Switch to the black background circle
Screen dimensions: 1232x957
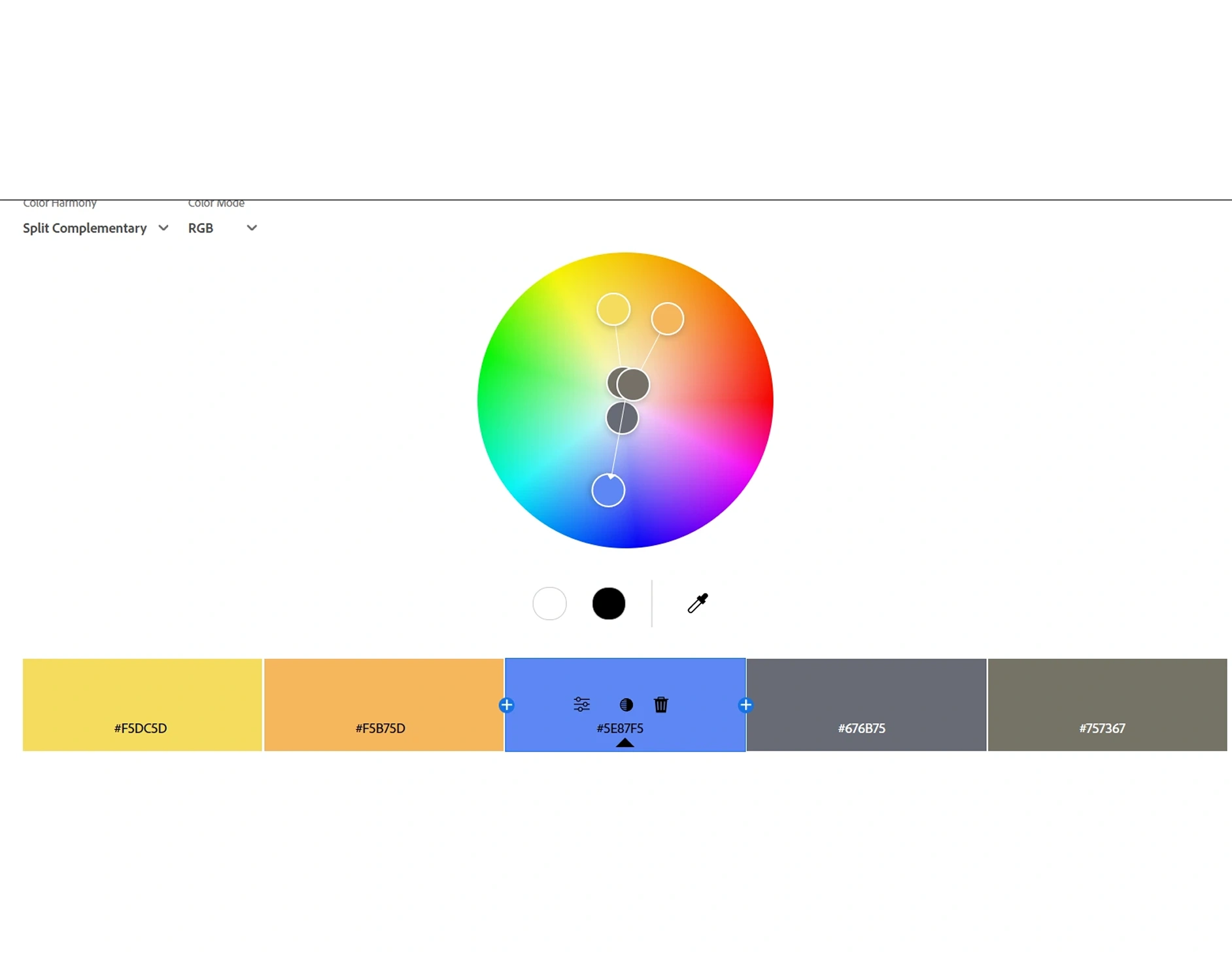click(x=608, y=603)
